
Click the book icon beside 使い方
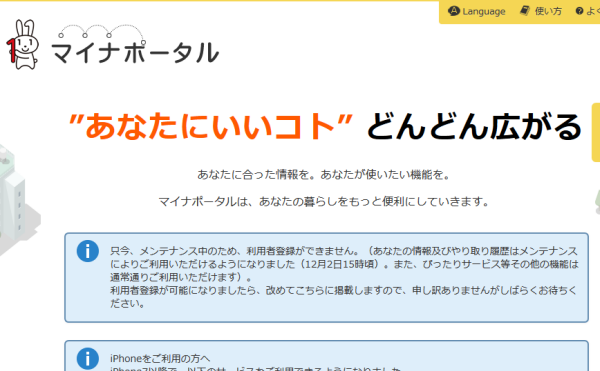(525, 11)
